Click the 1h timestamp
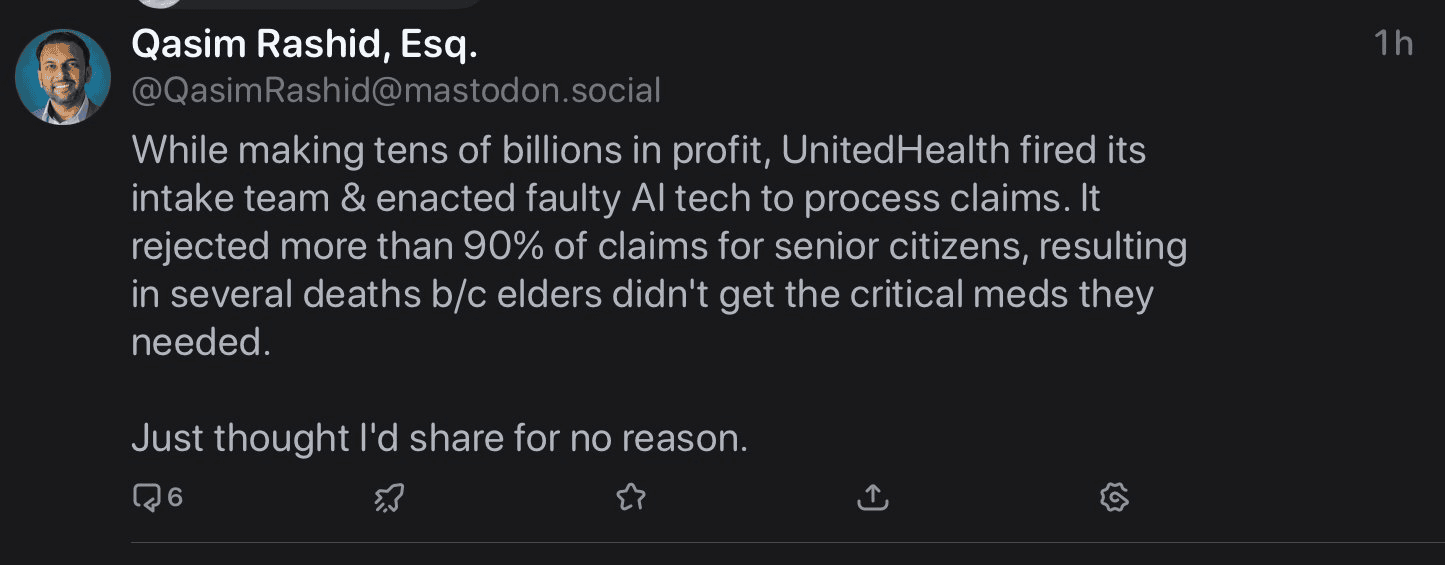 click(x=1393, y=44)
